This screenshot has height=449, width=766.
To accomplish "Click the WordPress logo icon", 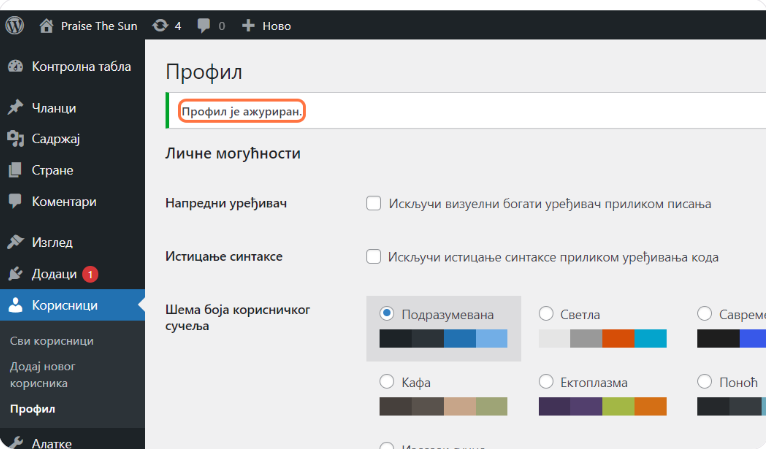I will [15, 25].
